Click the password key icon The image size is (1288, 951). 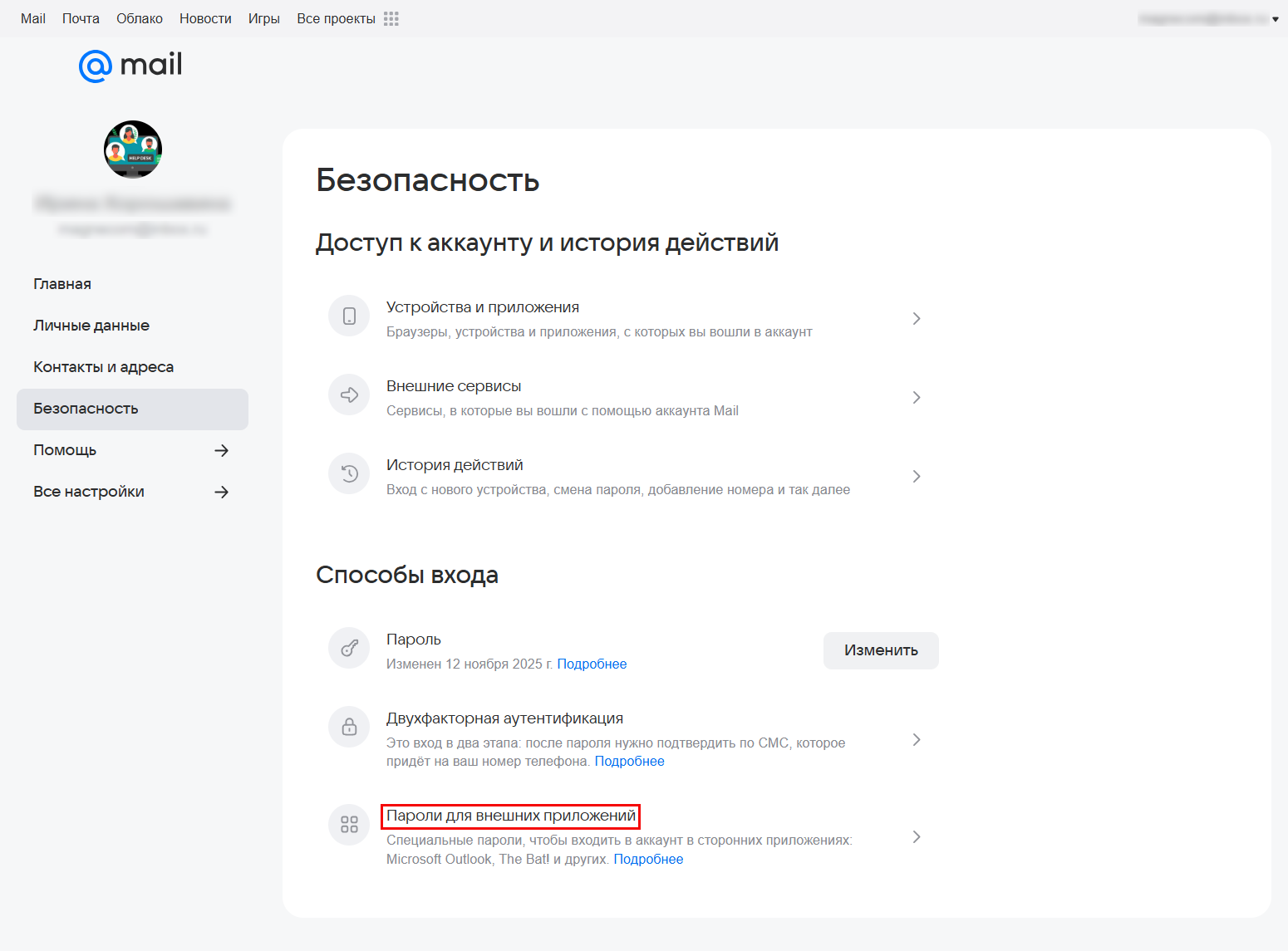pos(349,649)
